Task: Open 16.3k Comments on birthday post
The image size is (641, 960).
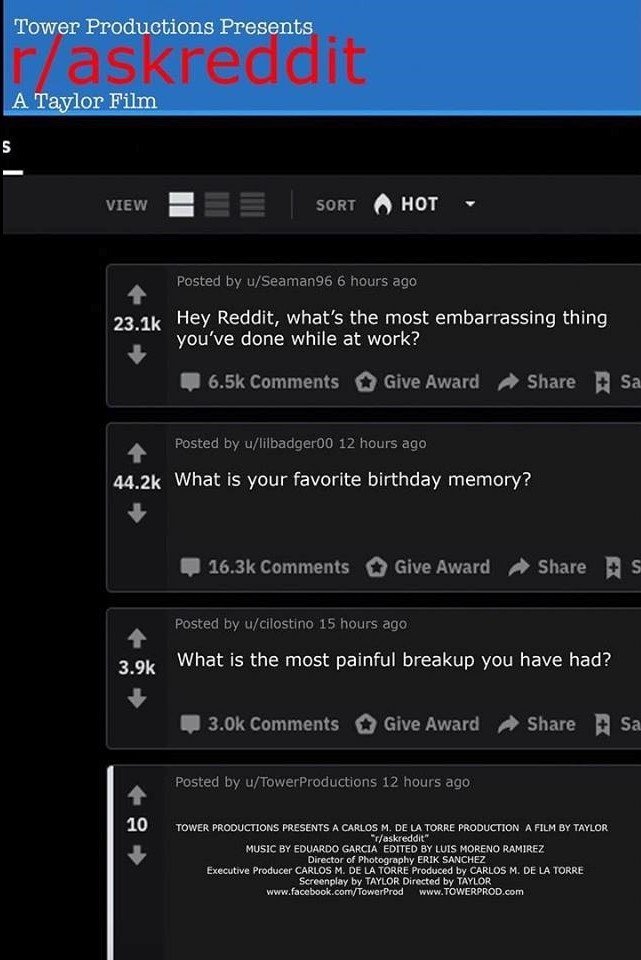Action: [264, 567]
